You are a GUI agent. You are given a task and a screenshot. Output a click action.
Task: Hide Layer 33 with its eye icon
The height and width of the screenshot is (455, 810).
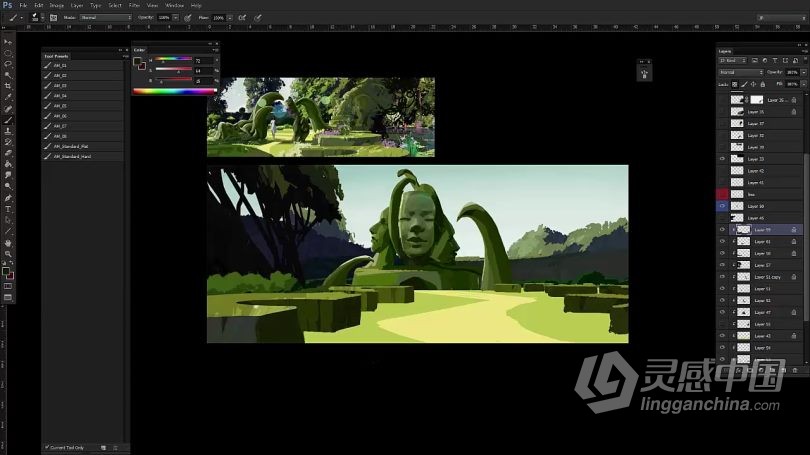point(722,159)
